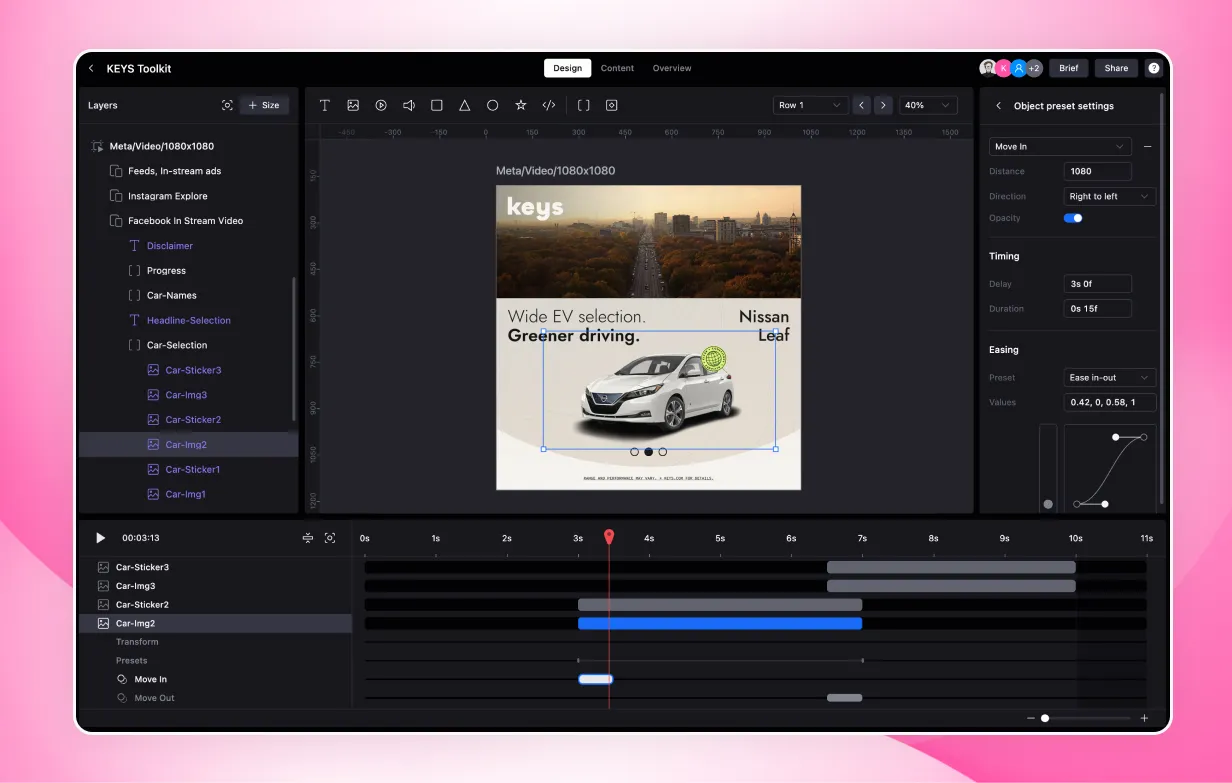Select the Car-Selection group layer
This screenshot has width=1232, height=783.
pyautogui.click(x=189, y=345)
